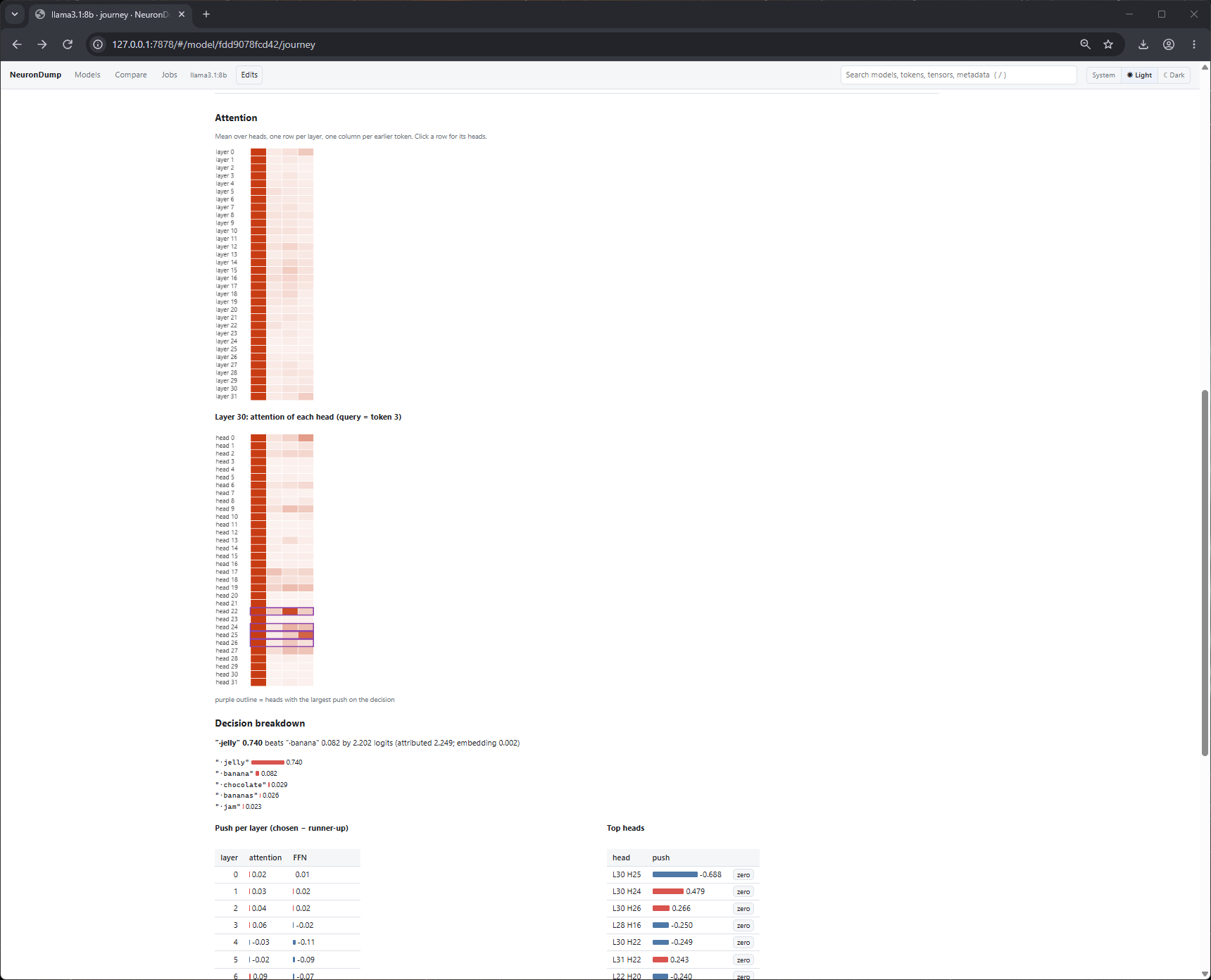
Task: Zero out head L31 H22
Action: click(x=743, y=960)
